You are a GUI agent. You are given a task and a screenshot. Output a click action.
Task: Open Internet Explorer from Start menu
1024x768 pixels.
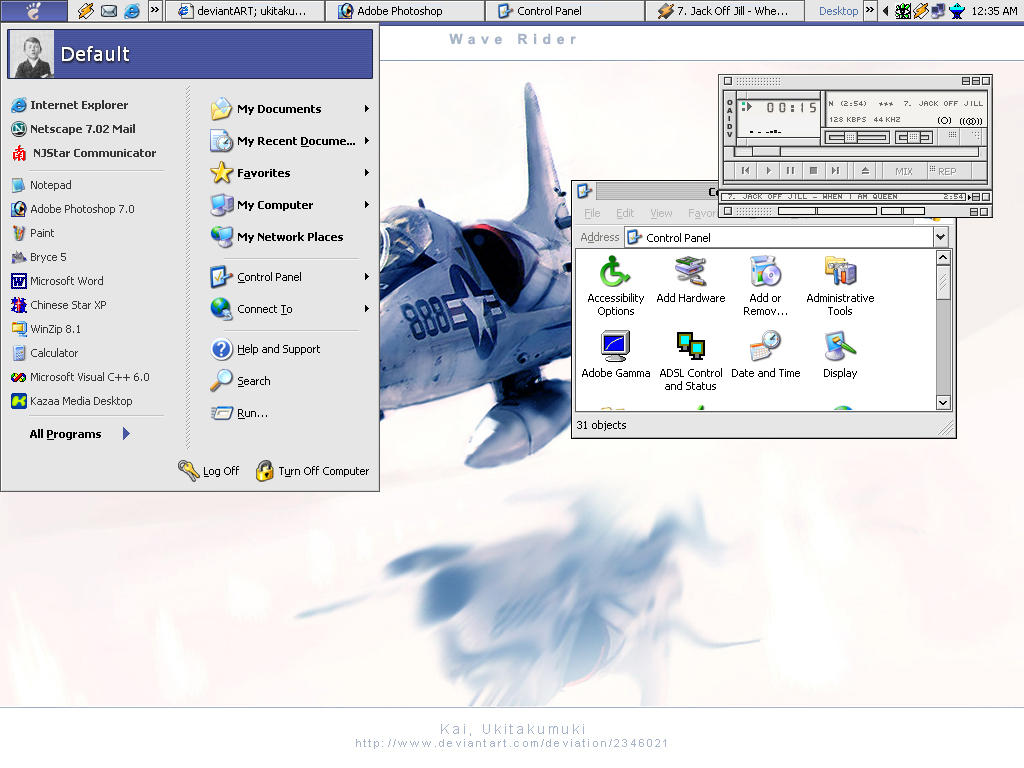[x=70, y=105]
